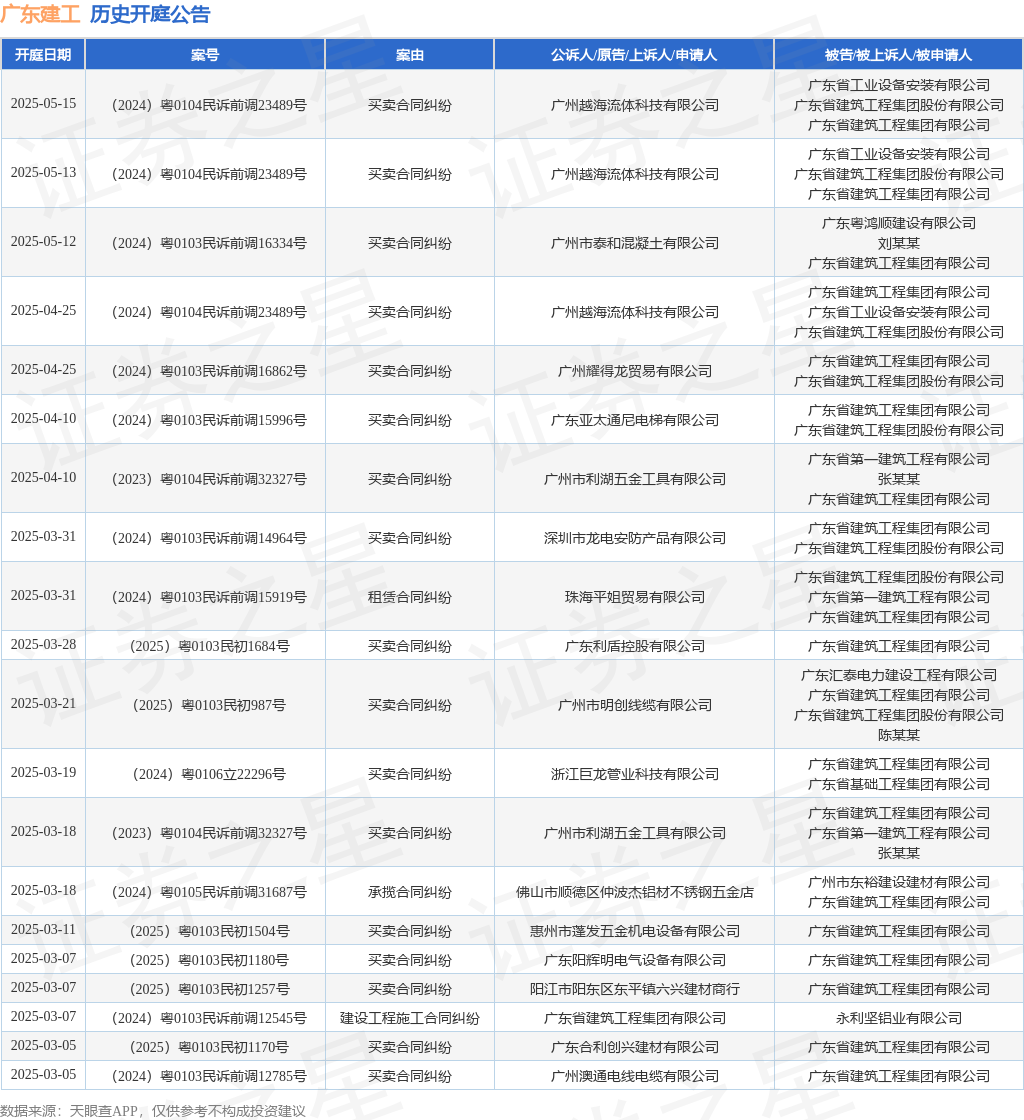This screenshot has width=1024, height=1120.
Task: Click plaintiff 广州耀得龙贸易有限公司
Action: [635, 371]
